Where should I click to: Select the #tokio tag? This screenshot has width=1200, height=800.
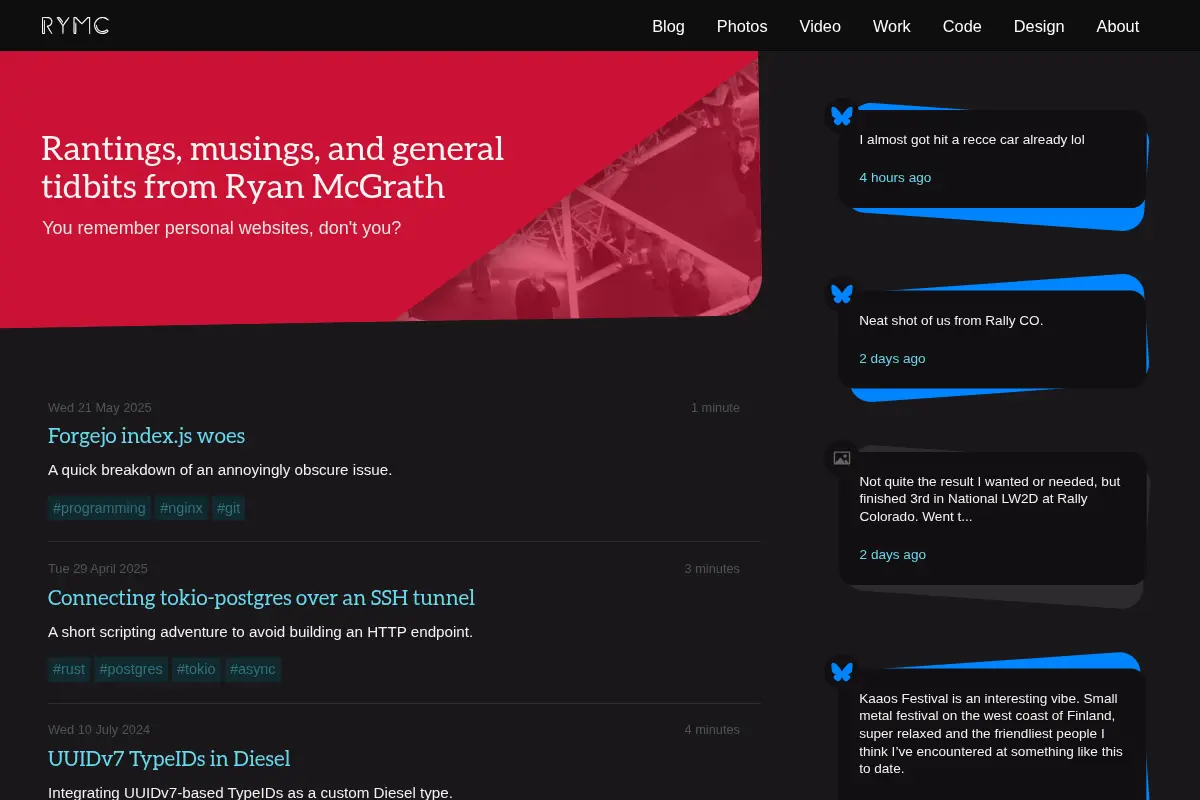point(196,669)
